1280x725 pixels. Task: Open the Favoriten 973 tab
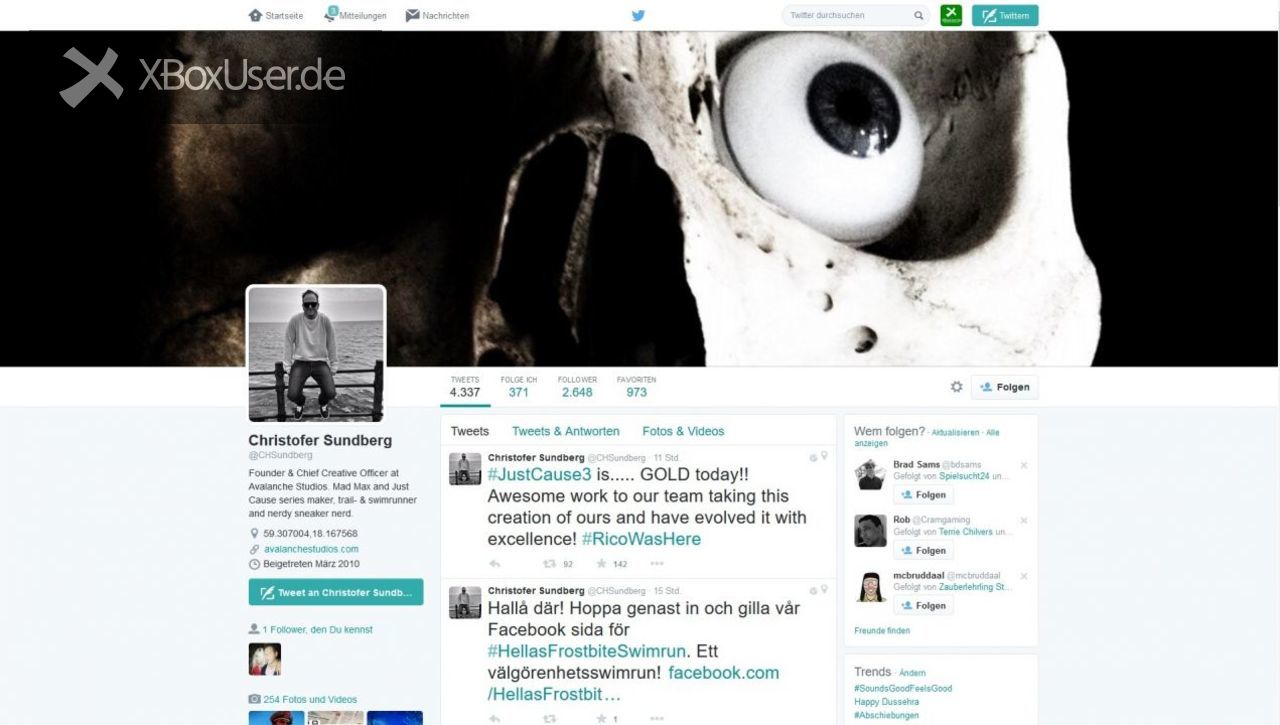(x=636, y=387)
